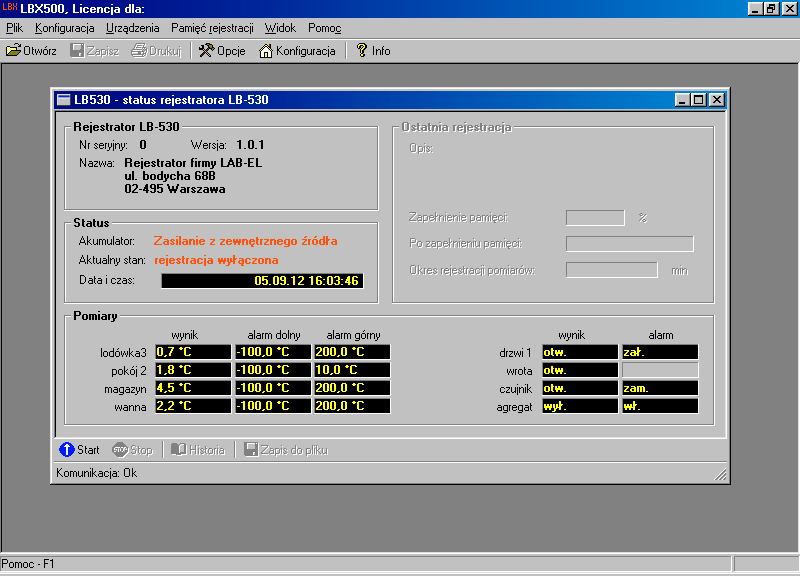Click the Historia book icon

(179, 449)
